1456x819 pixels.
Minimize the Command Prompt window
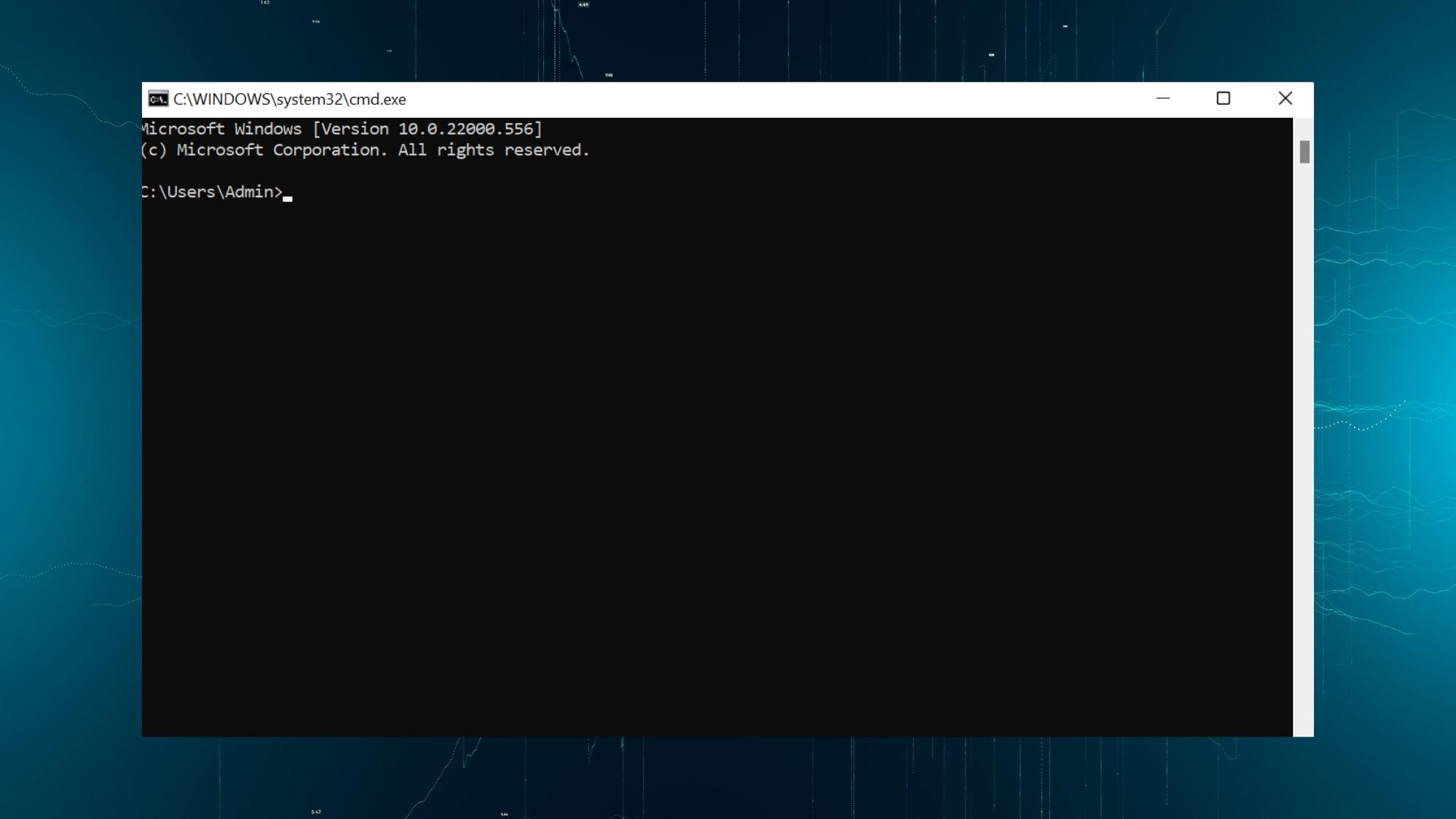tap(1163, 98)
